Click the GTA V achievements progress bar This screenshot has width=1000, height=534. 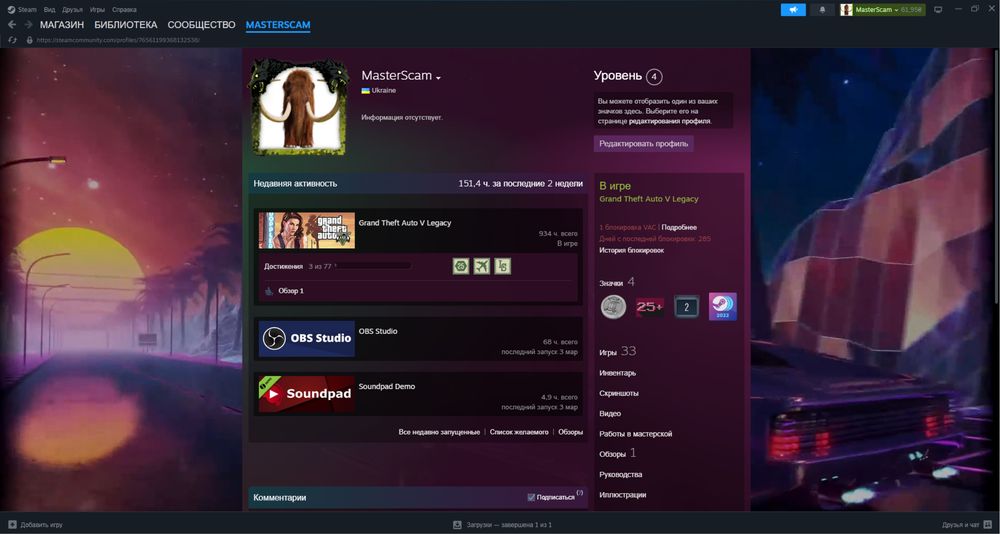click(374, 266)
